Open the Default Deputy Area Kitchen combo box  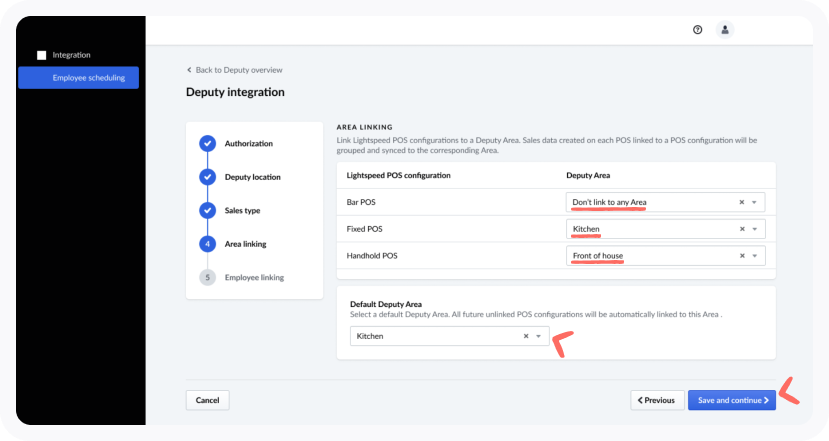(449, 336)
